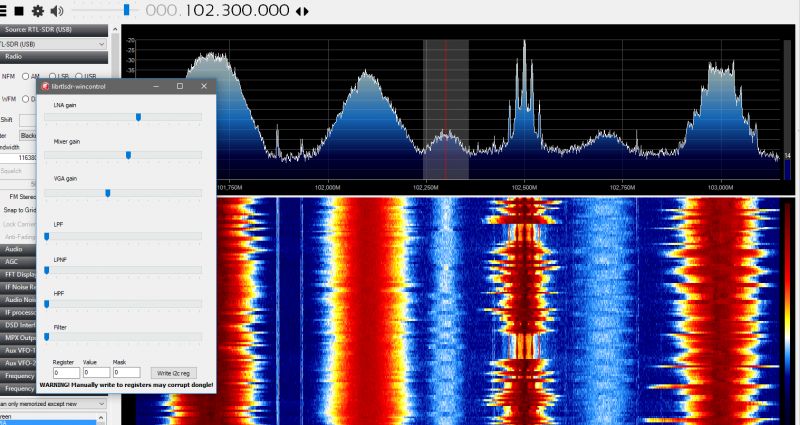Open the filter type dropdown under Shift
This screenshot has height=425, width=800.
28,135
